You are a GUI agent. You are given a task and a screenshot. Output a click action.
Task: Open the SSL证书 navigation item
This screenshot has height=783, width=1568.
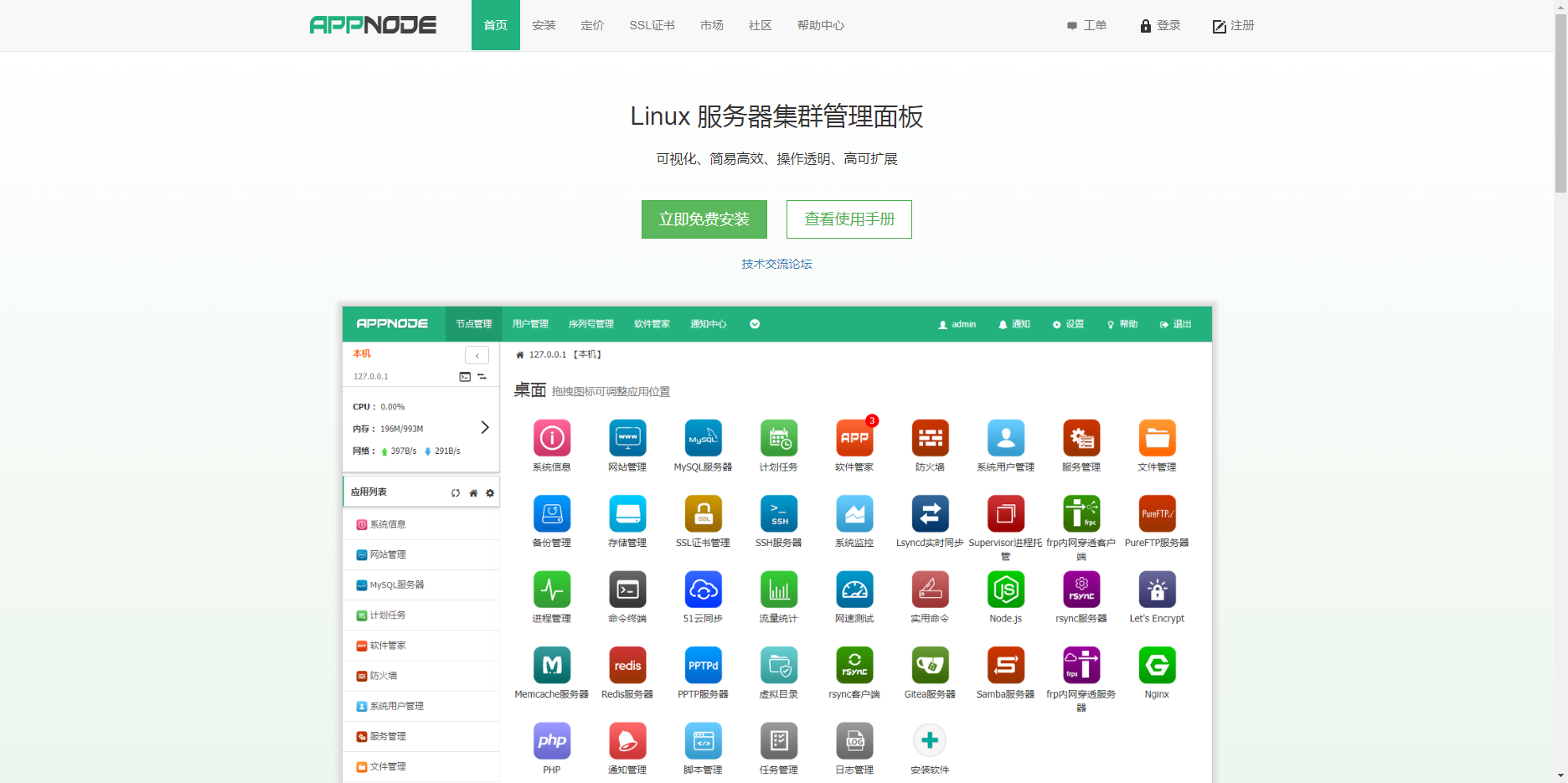point(652,25)
